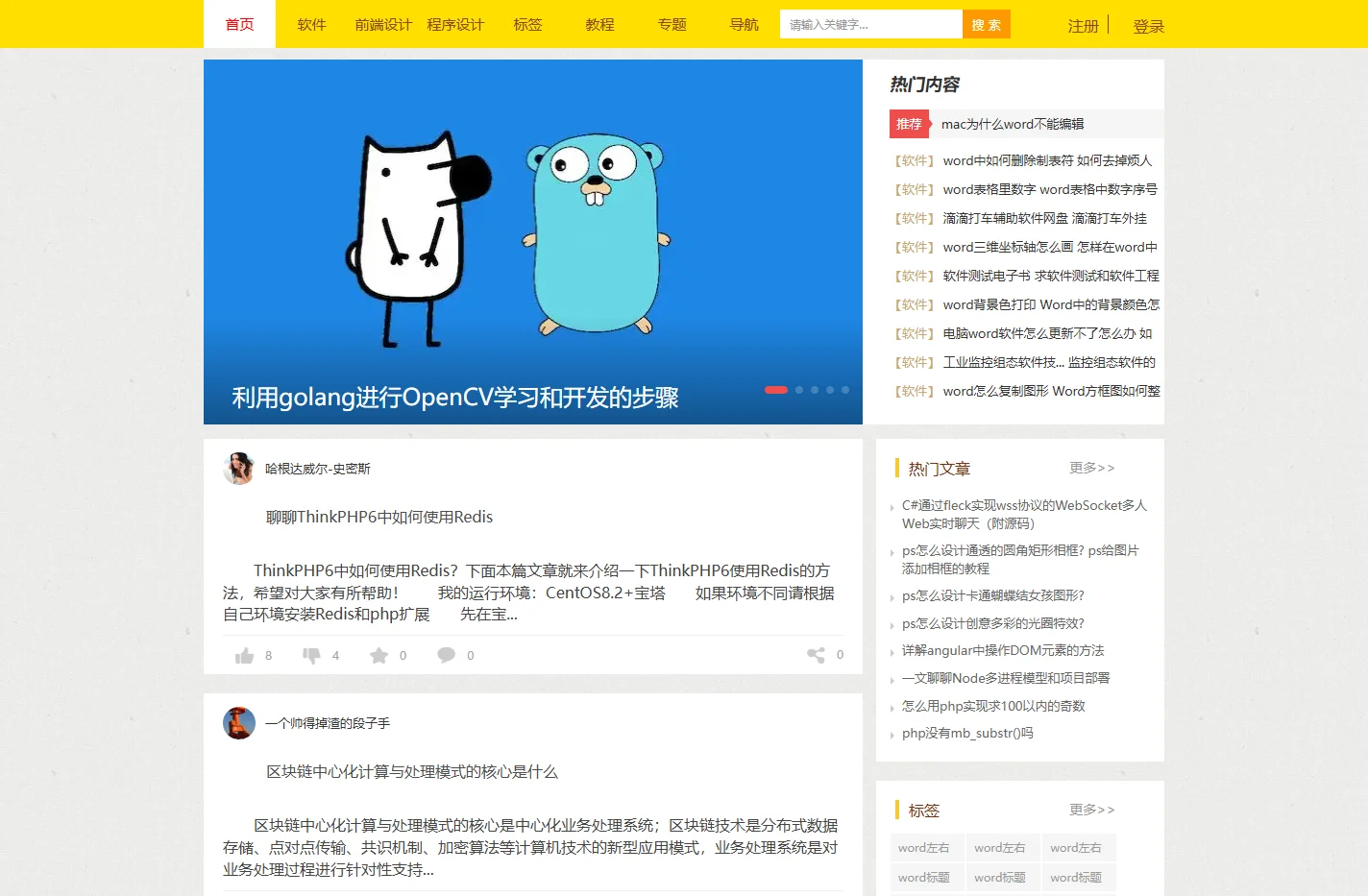Click 【软件】 tag before word中如何删除制表符
The width and height of the screenshot is (1368, 896).
point(914,160)
